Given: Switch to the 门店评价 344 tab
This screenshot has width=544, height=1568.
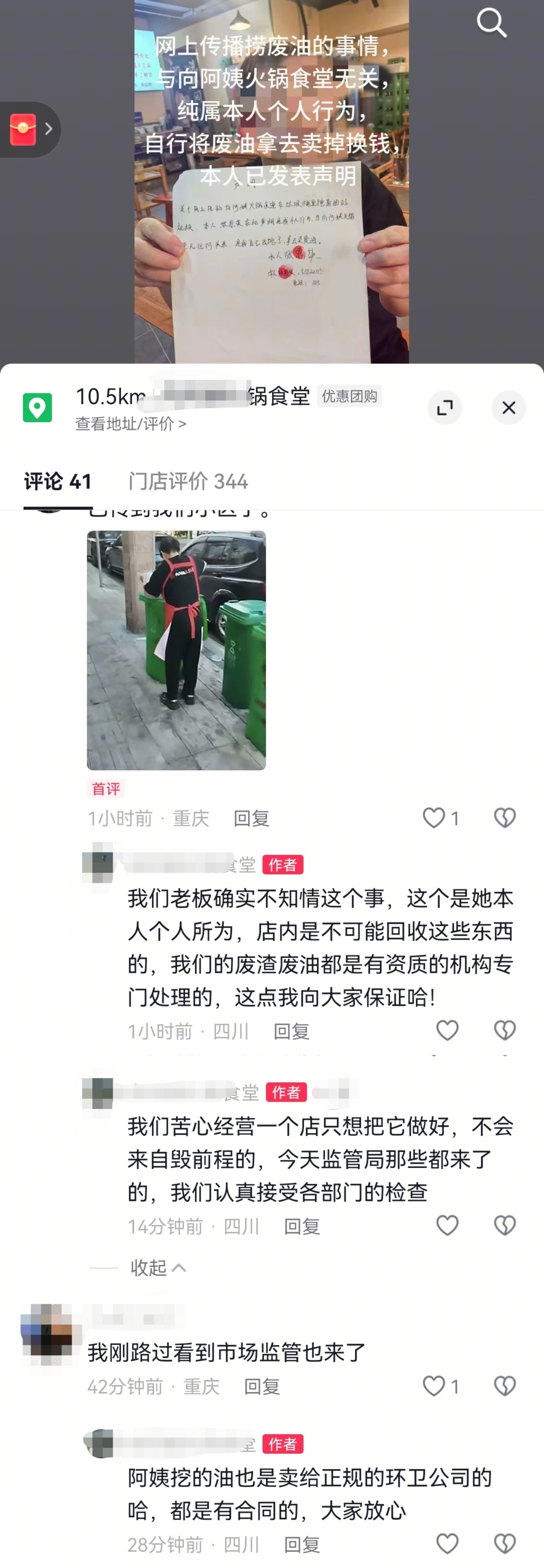Looking at the screenshot, I should pyautogui.click(x=188, y=481).
